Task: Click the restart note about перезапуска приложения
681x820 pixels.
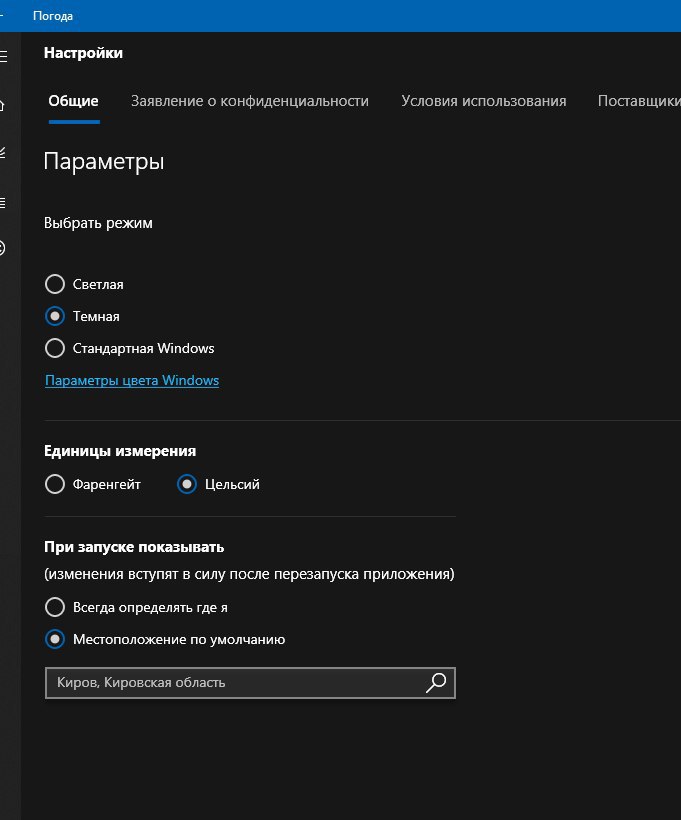Action: click(249, 574)
